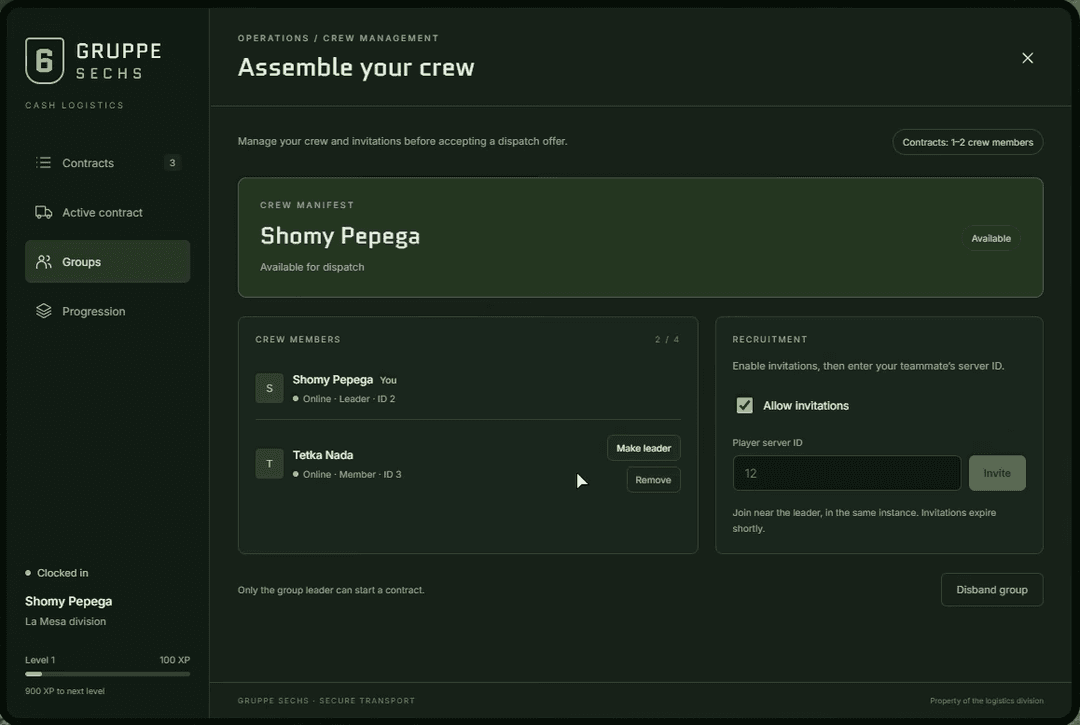The width and height of the screenshot is (1080, 725).
Task: Click the 'Contracts: 1–2 crew members' pill
Action: click(968, 143)
